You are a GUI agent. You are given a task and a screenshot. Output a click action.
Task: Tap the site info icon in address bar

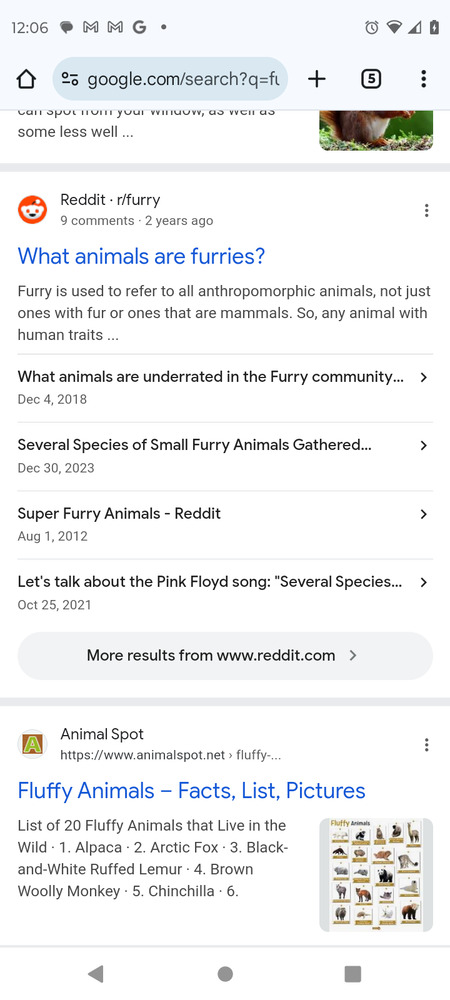[x=69, y=79]
